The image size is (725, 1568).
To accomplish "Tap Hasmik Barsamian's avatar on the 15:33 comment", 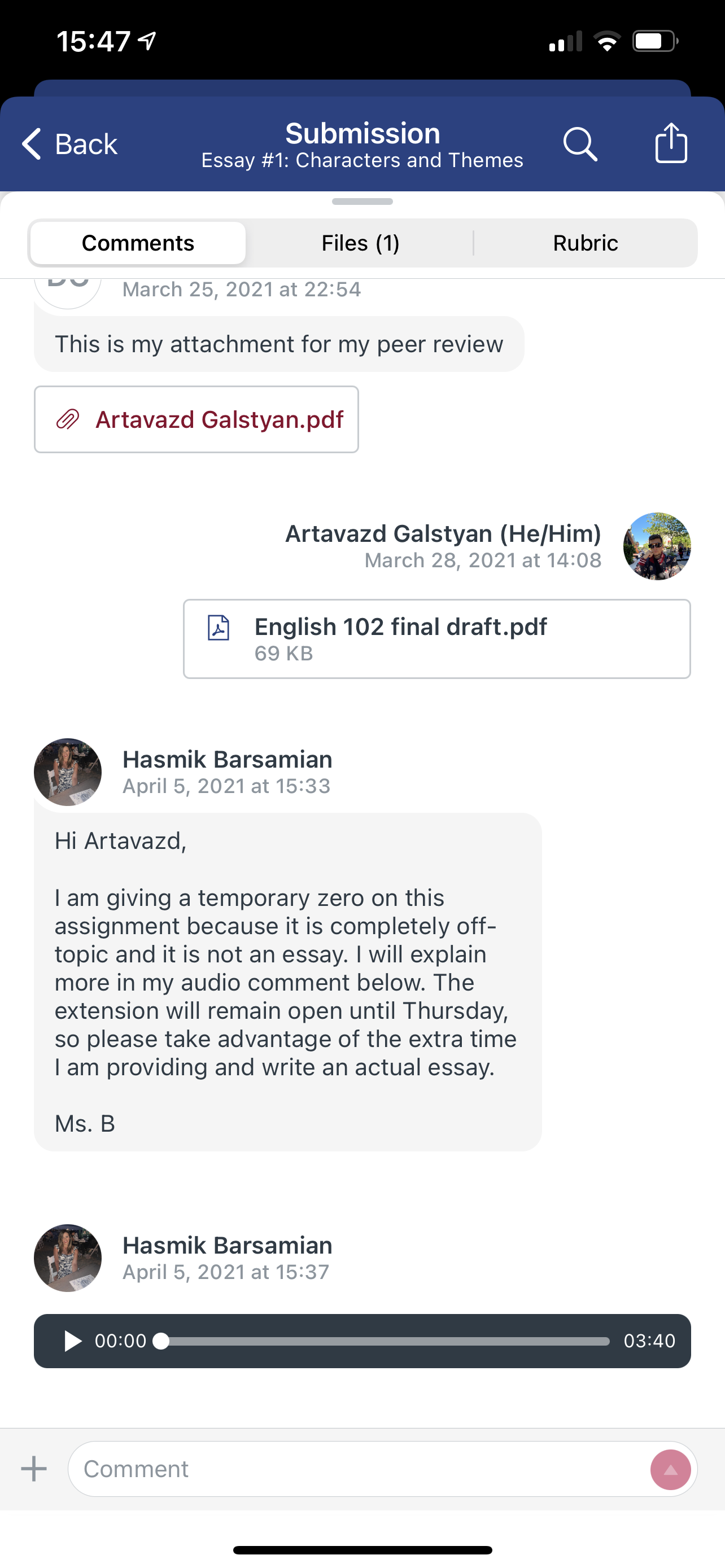I will [68, 772].
